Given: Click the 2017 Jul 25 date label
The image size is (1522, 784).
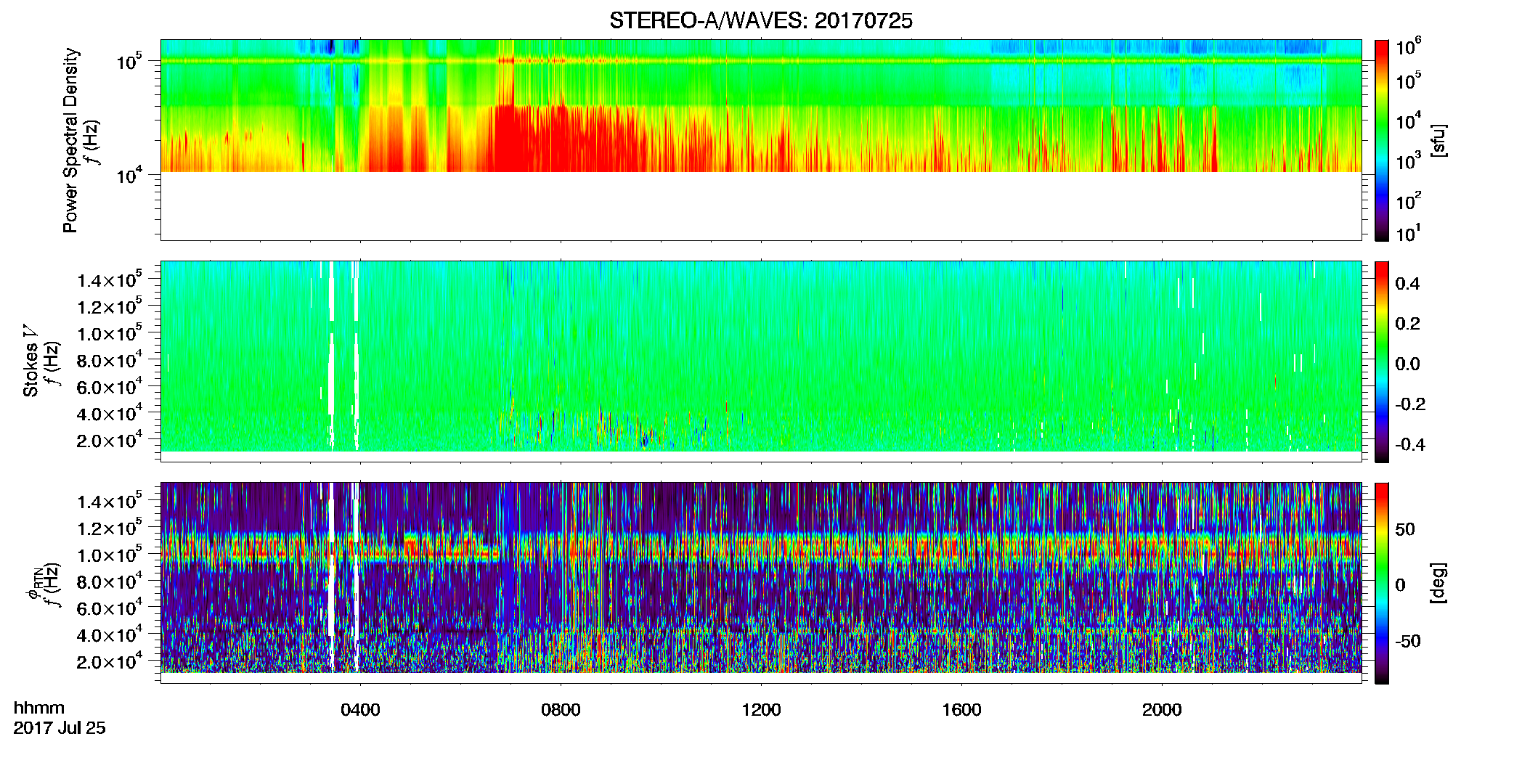Looking at the screenshot, I should tap(60, 728).
